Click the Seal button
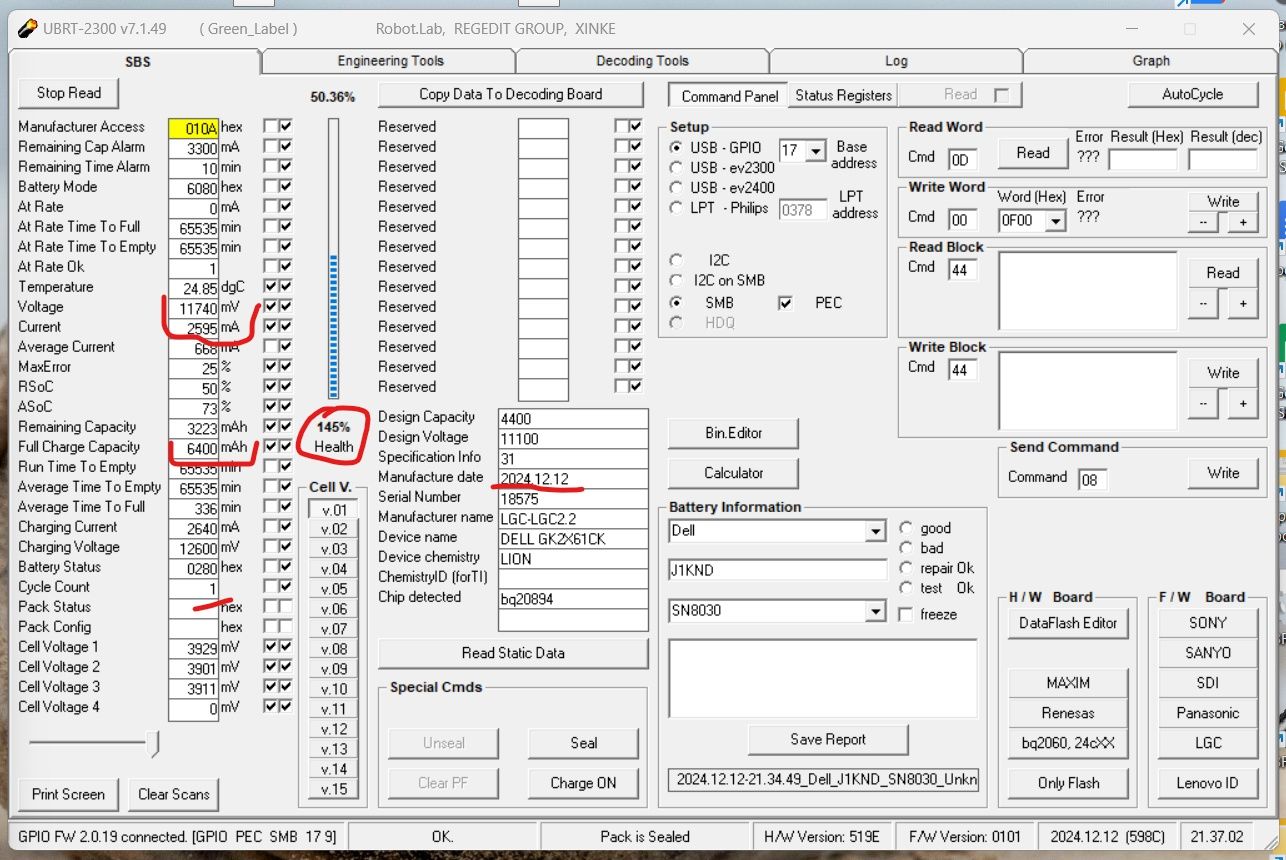 (584, 743)
